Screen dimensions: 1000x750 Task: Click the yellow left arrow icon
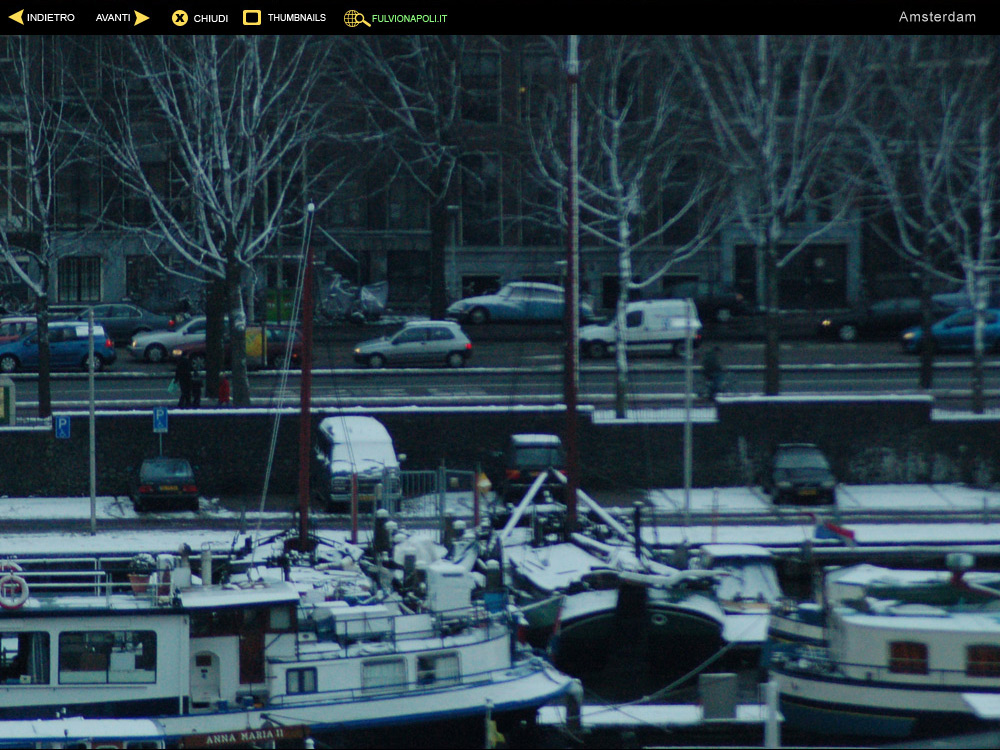[16, 17]
